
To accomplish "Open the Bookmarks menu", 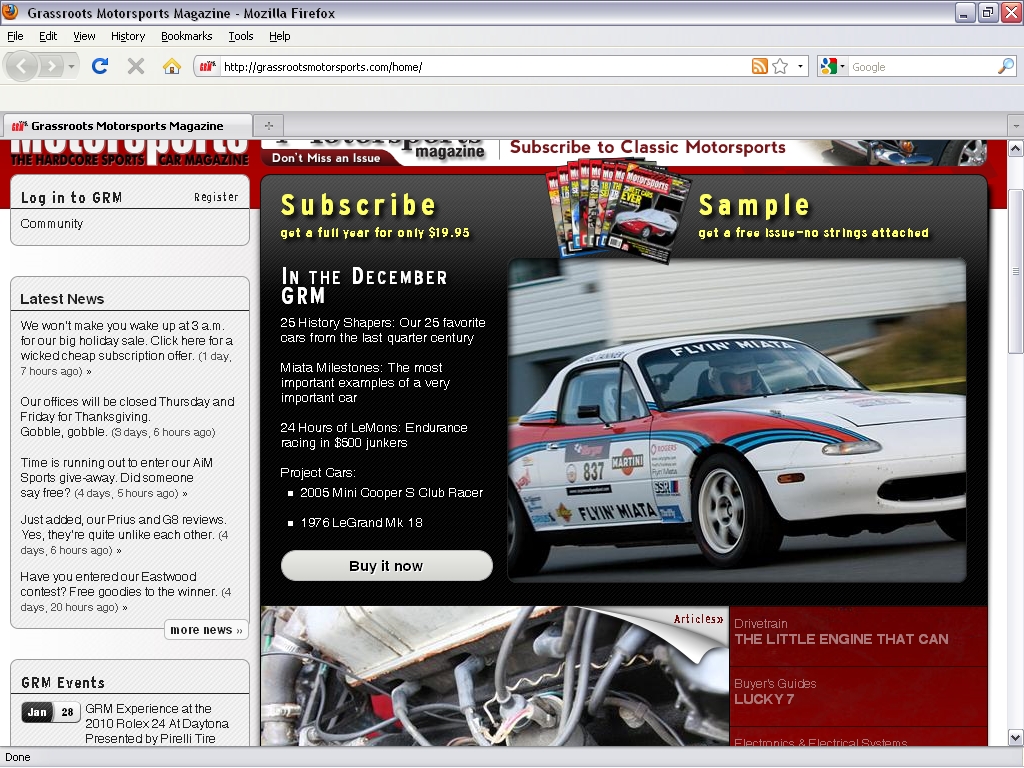I will click(x=187, y=36).
